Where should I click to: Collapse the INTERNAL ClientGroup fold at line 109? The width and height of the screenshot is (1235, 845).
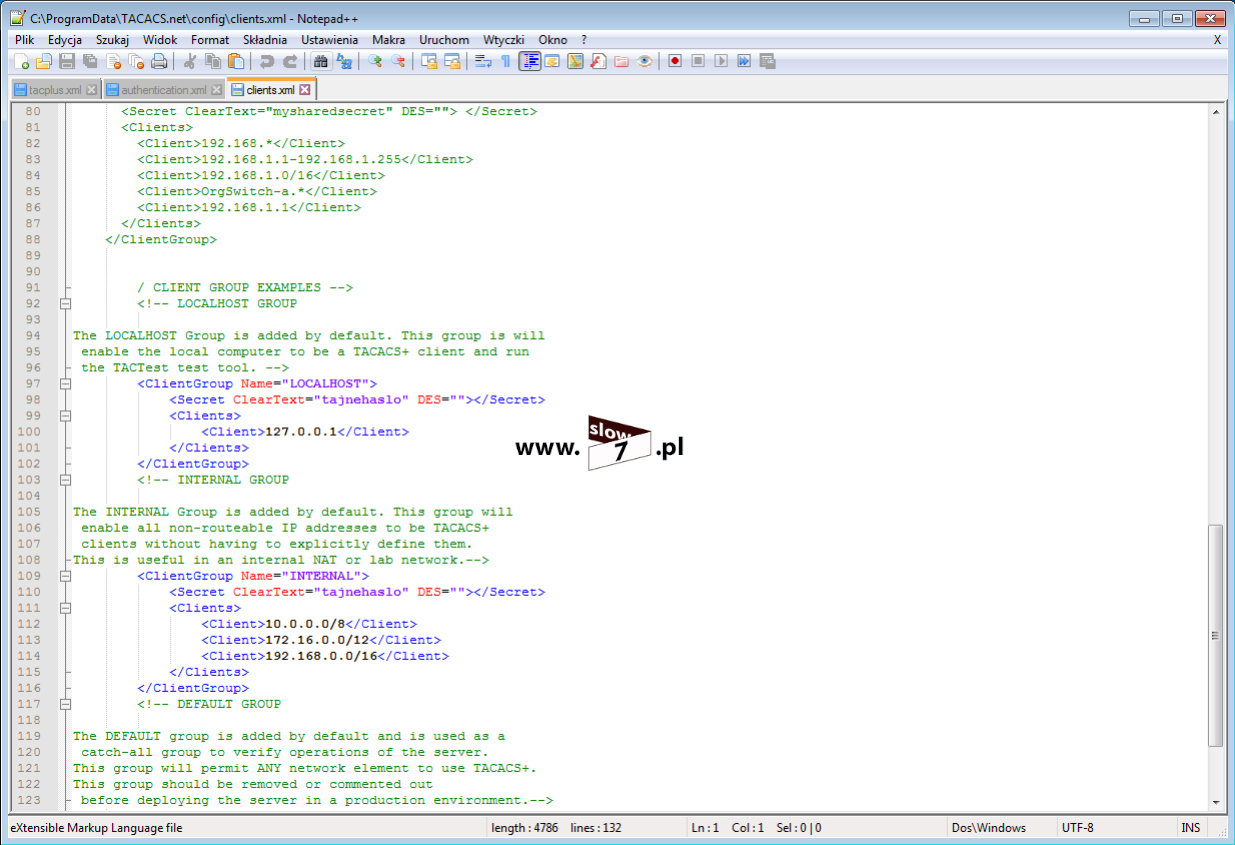66,576
